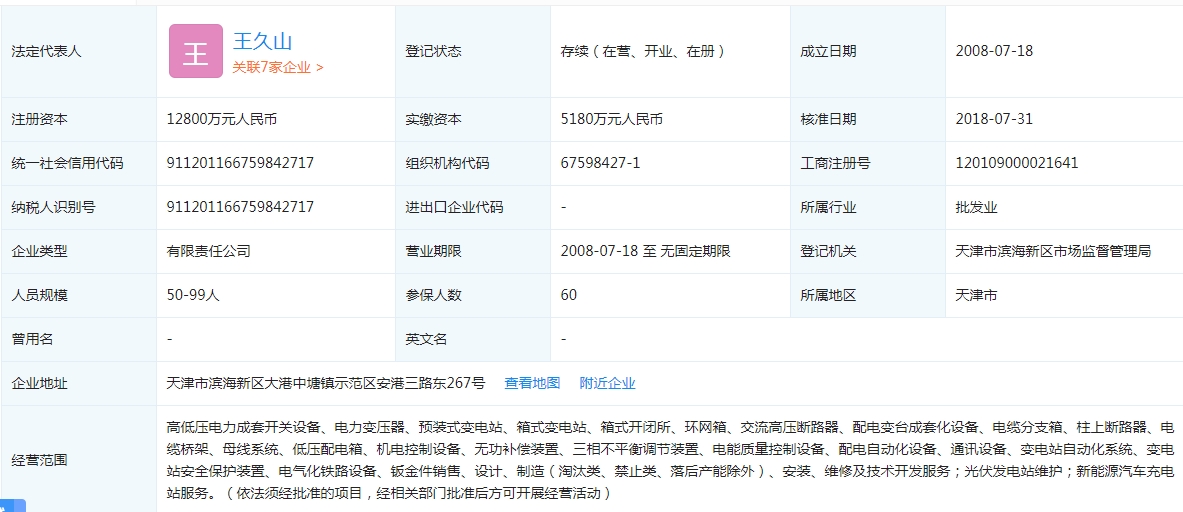Click the staff size value 50-99人
Screen dimensions: 1183x512
[x=193, y=295]
